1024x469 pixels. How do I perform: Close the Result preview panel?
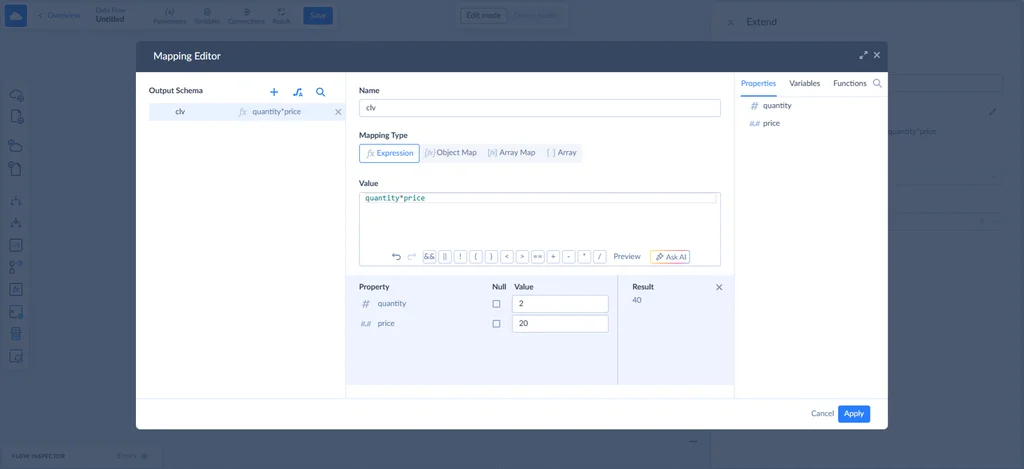(719, 287)
